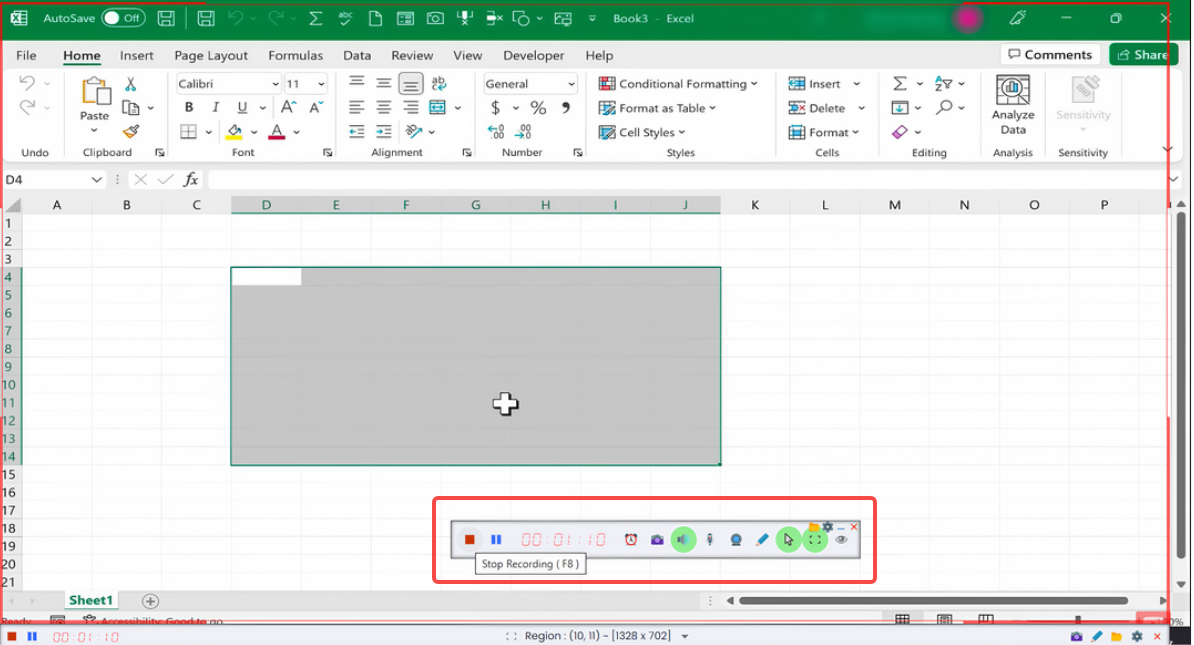1194x645 pixels.
Task: Take a screenshot with the recorder camera icon
Action: (x=657, y=540)
